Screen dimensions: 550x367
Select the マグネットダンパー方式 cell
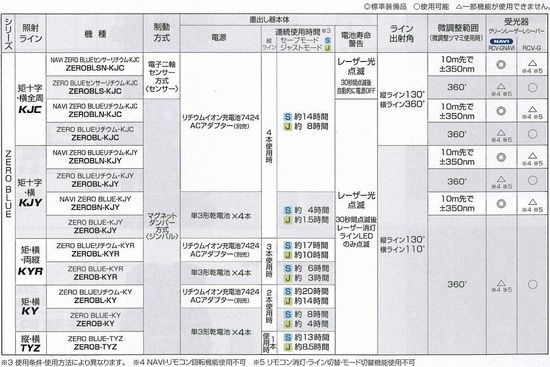(161, 226)
